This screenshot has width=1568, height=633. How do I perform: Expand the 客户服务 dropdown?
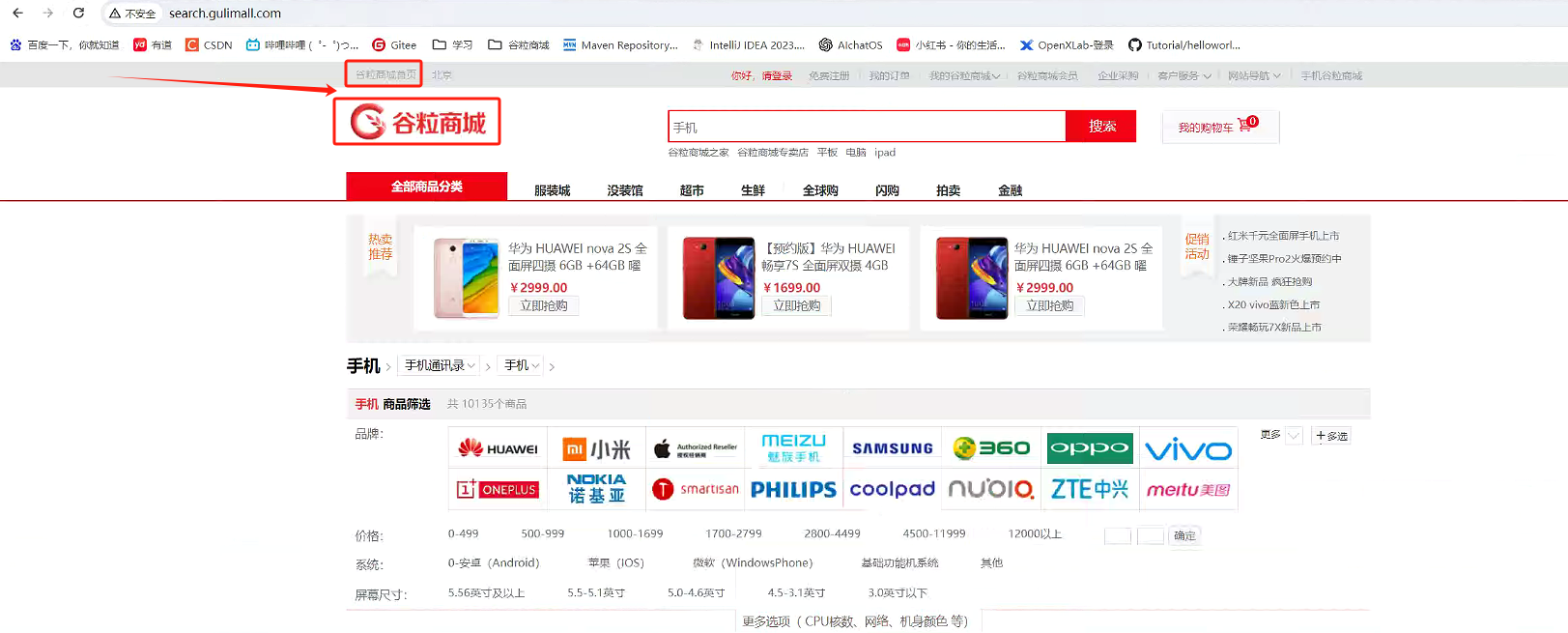click(1183, 75)
